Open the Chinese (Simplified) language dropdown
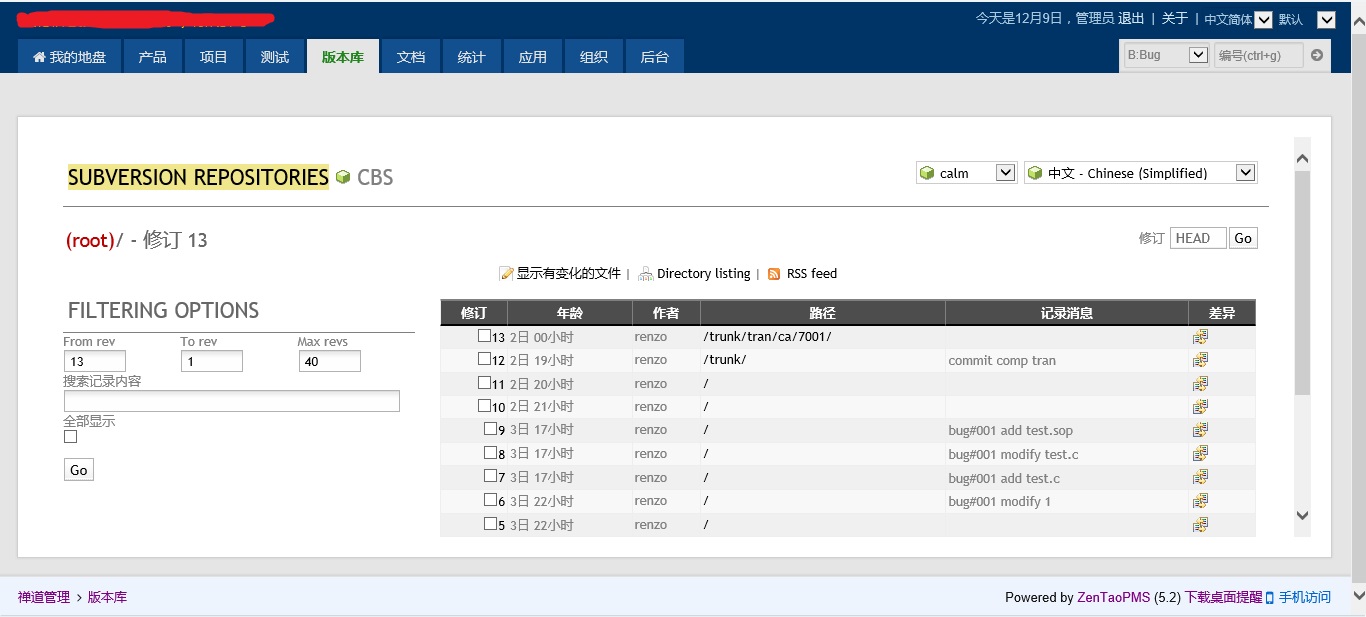1366x617 pixels. (1140, 173)
